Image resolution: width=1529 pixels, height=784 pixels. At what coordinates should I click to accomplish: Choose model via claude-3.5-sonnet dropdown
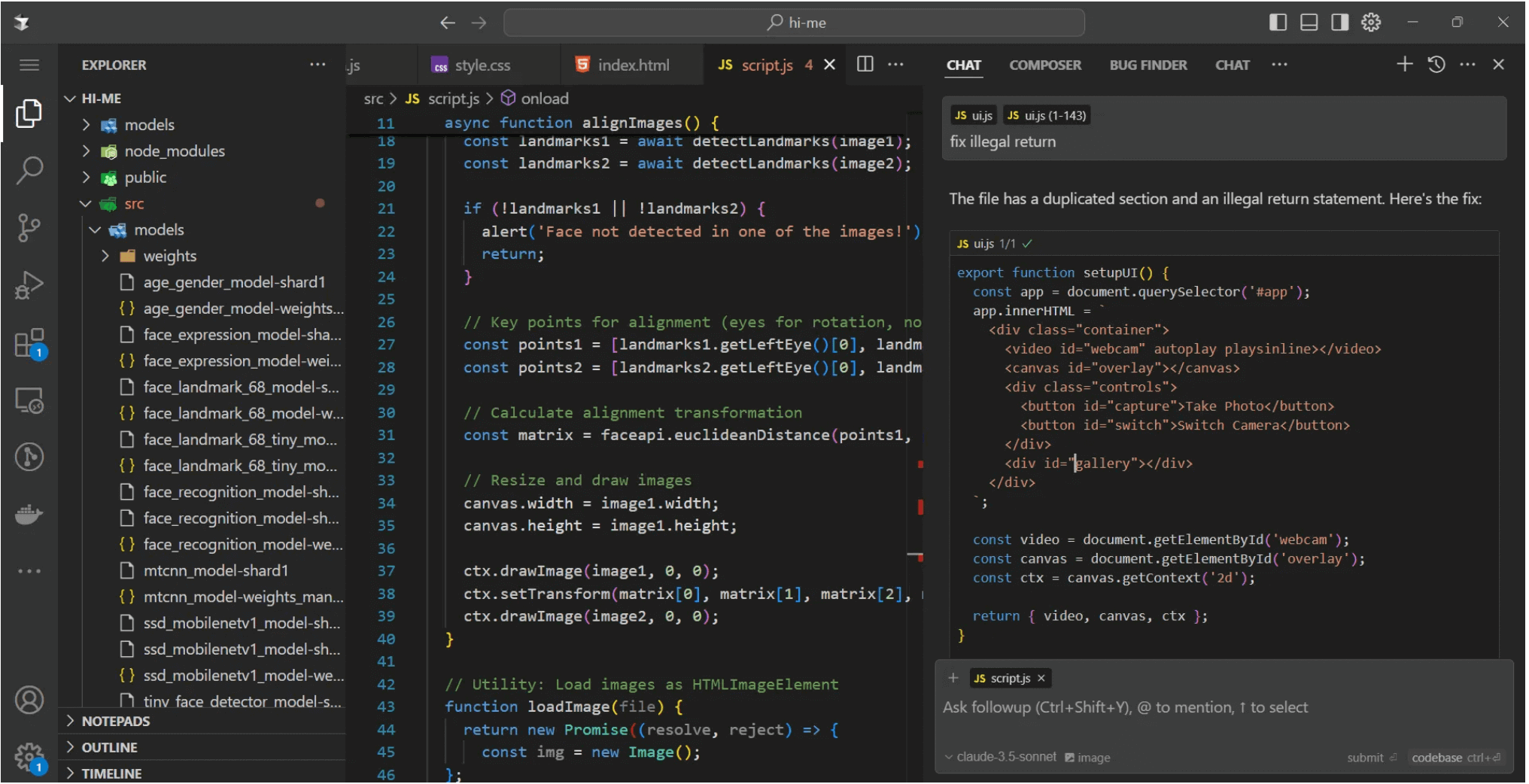[1001, 757]
